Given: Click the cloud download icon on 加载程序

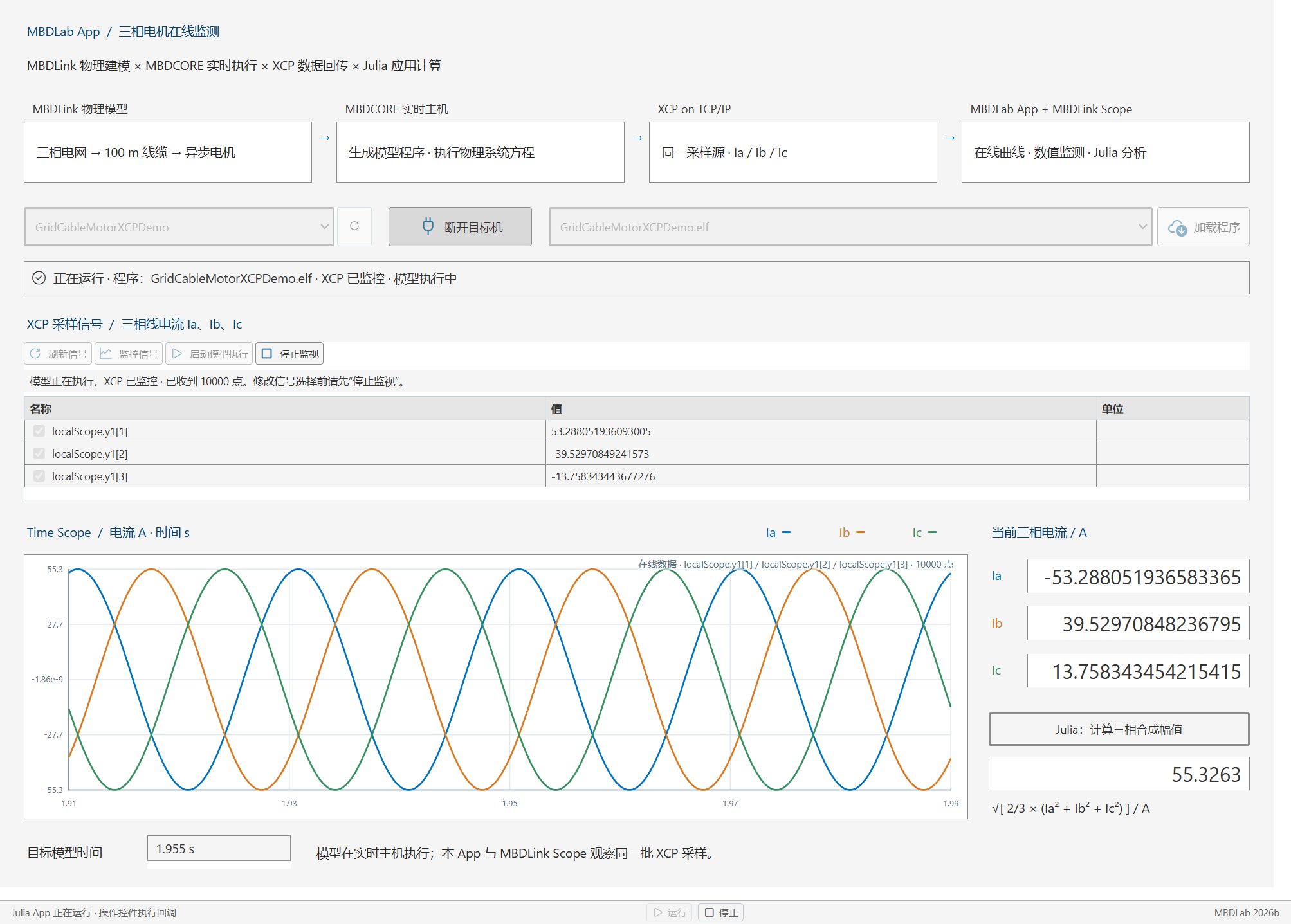Looking at the screenshot, I should pos(1177,228).
